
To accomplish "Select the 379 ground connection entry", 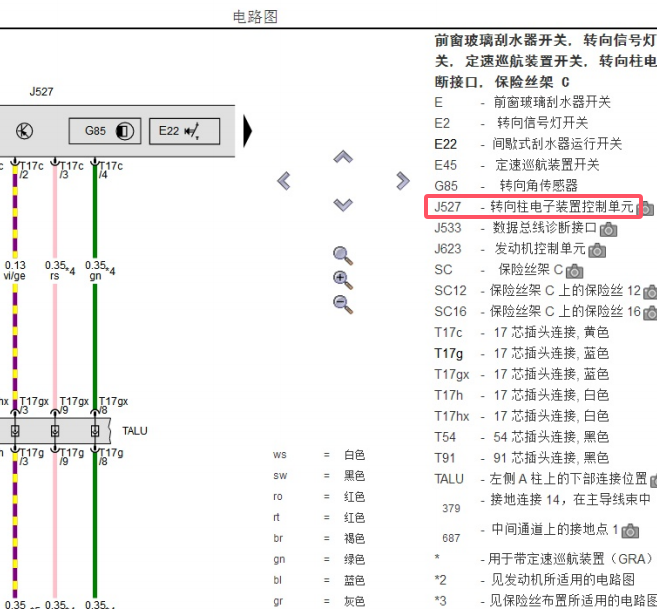I will (546, 502).
